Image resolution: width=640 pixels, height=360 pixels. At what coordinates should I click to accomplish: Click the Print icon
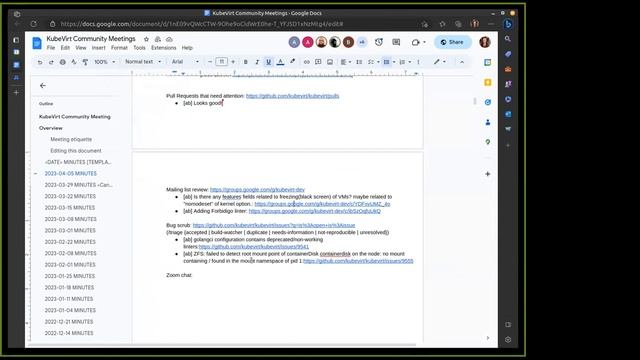62,62
